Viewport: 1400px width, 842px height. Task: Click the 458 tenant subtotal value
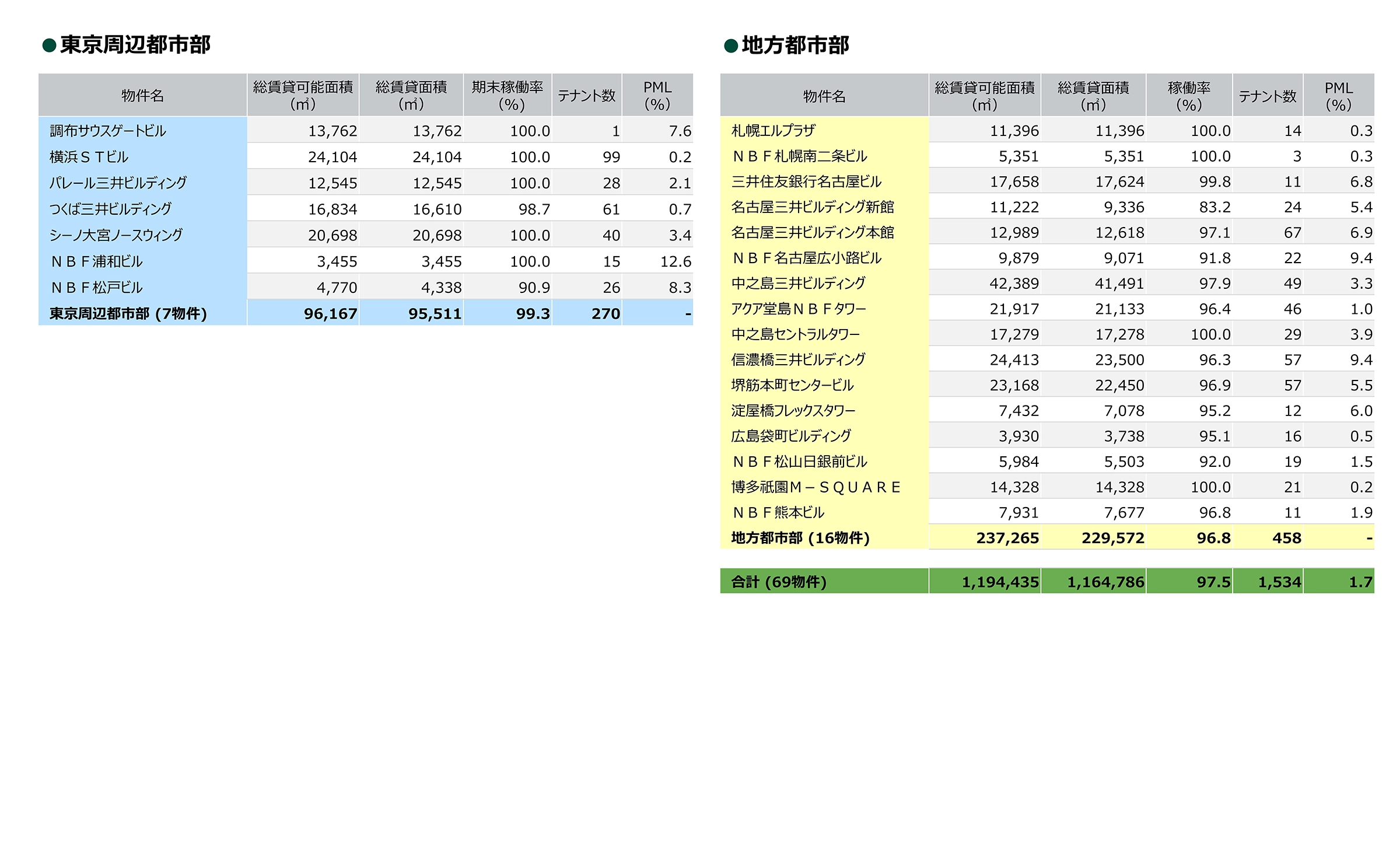coord(1286,538)
